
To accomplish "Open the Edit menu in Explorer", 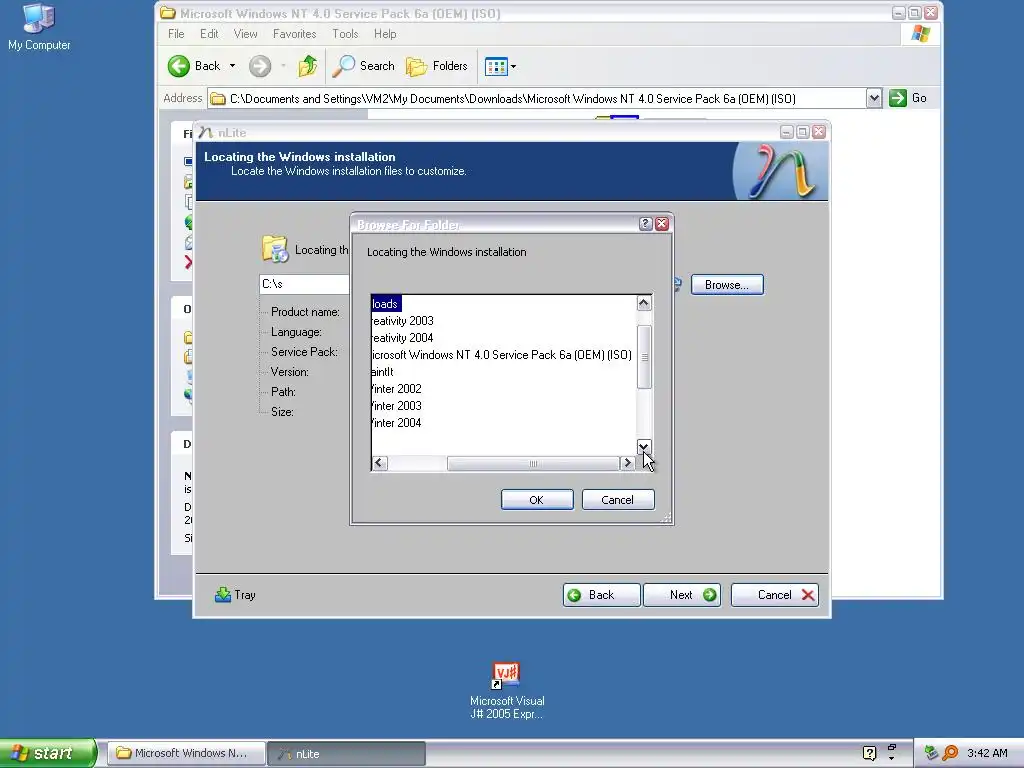I will point(209,34).
